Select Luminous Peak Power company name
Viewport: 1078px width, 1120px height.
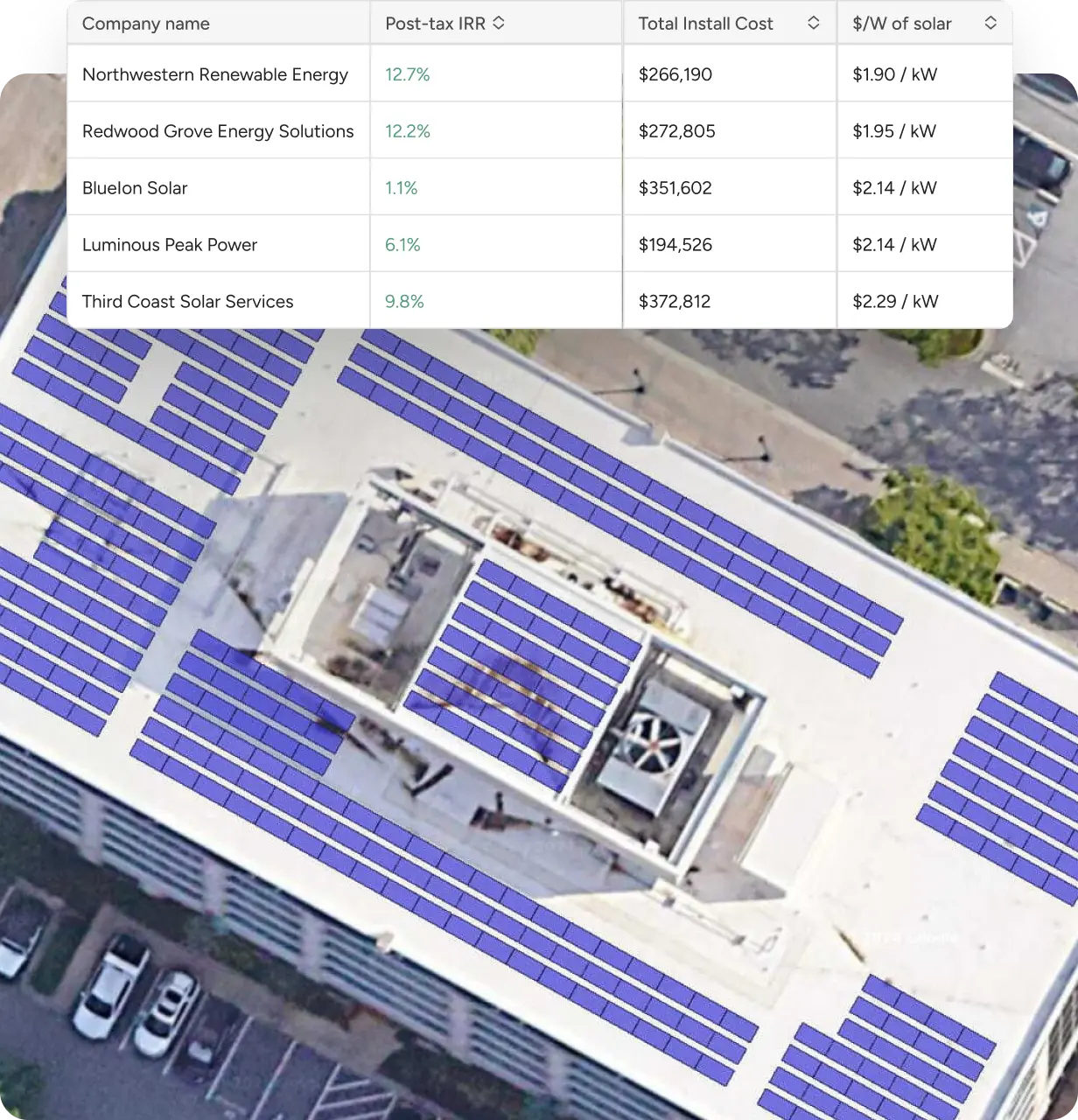point(170,245)
